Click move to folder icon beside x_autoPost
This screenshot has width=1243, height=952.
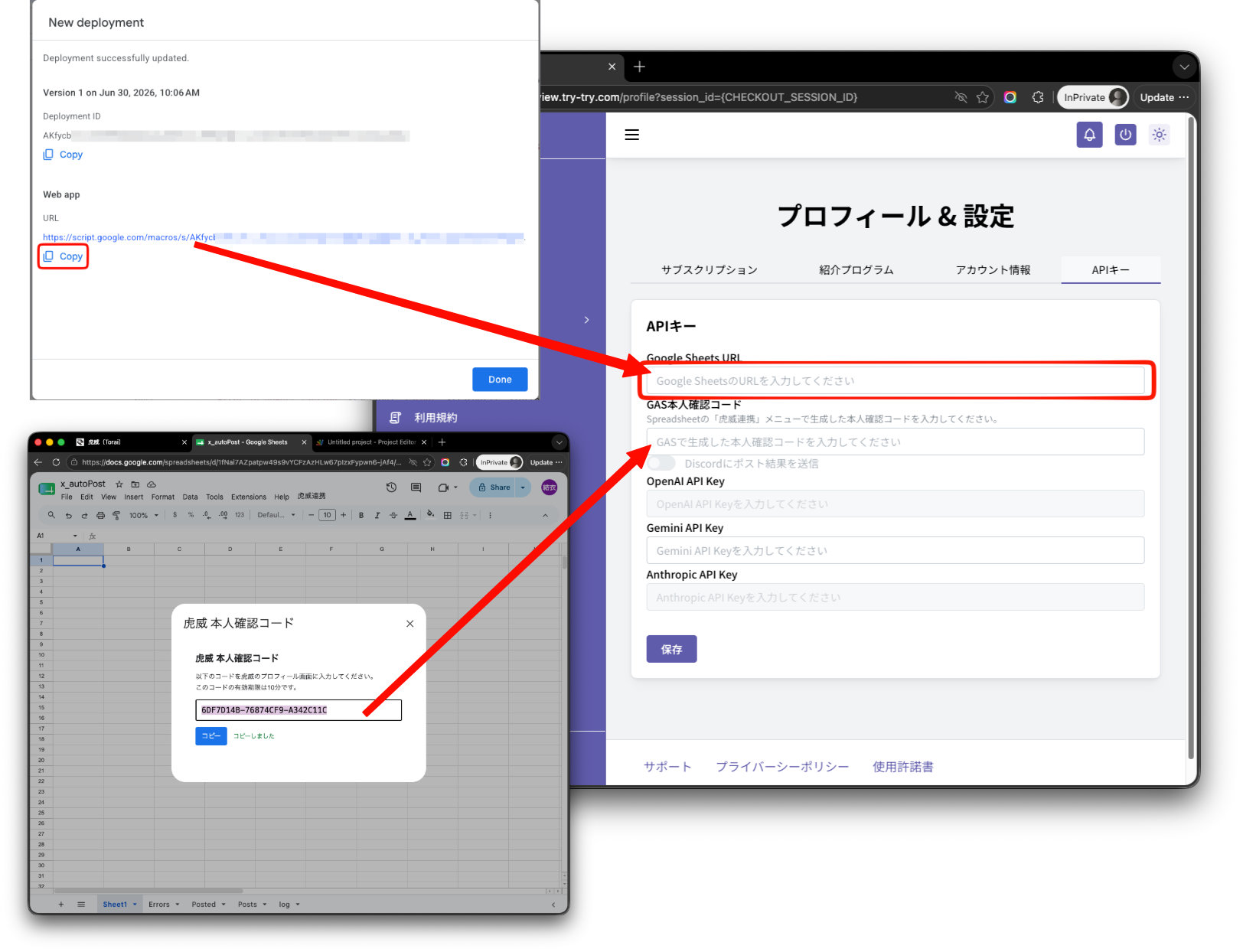click(x=135, y=484)
